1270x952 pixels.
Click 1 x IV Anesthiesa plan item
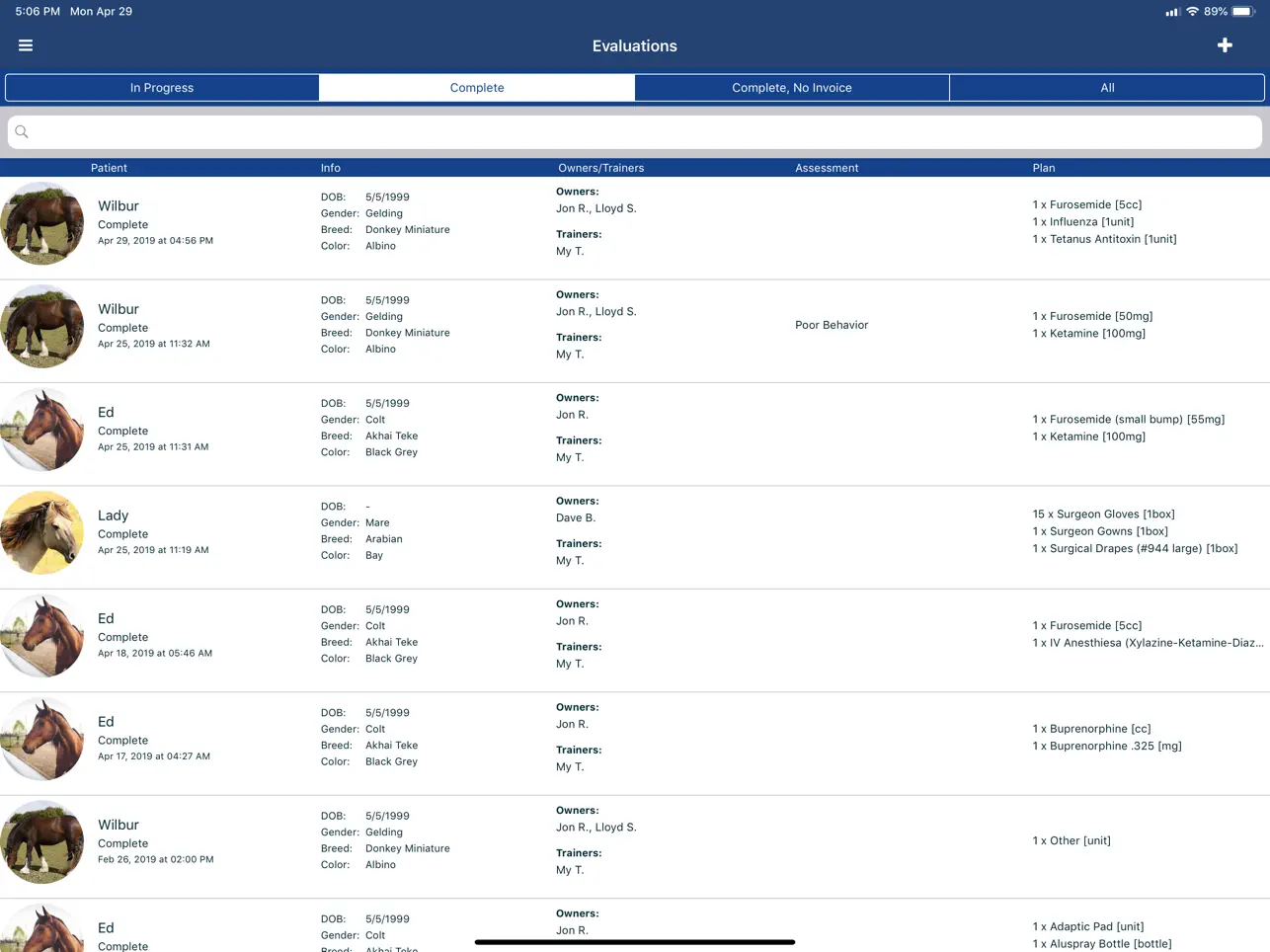pyautogui.click(x=1149, y=643)
